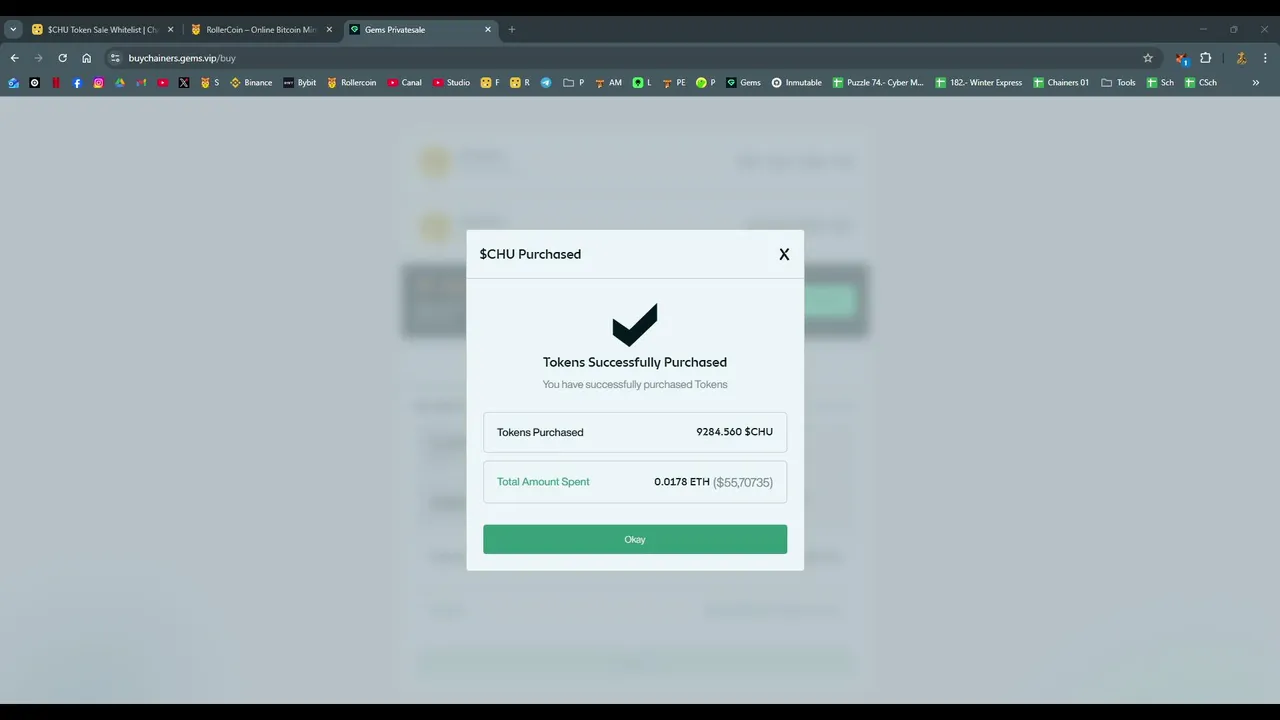The height and width of the screenshot is (720, 1280).
Task: Open the Facebook bookmark
Action: click(77, 83)
